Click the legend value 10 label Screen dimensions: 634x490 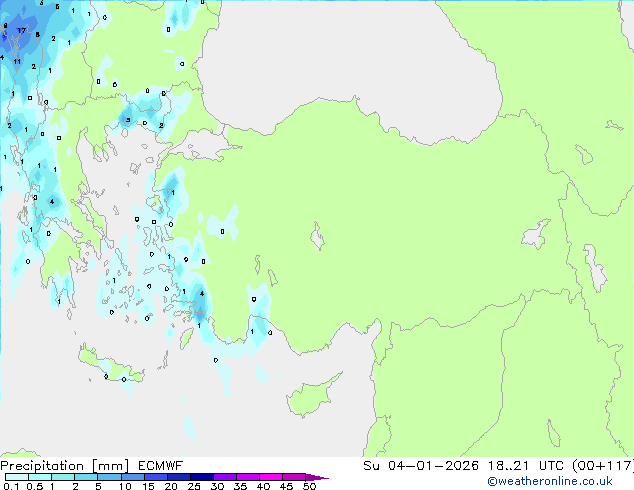(x=124, y=487)
